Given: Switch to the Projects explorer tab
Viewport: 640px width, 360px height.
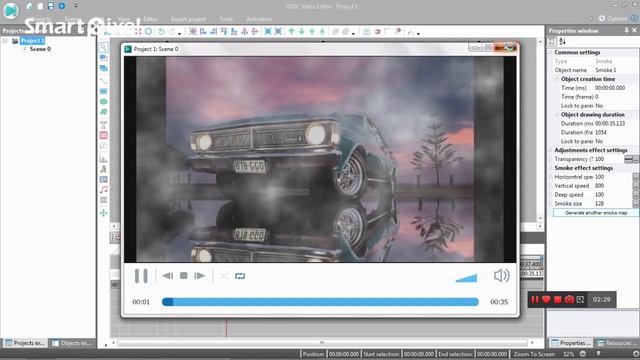Looking at the screenshot, I should 25,343.
